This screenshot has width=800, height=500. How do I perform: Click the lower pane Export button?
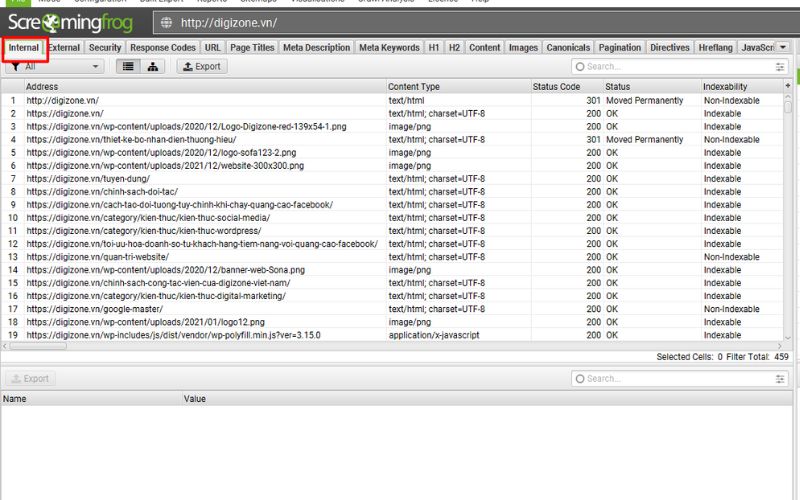30,379
